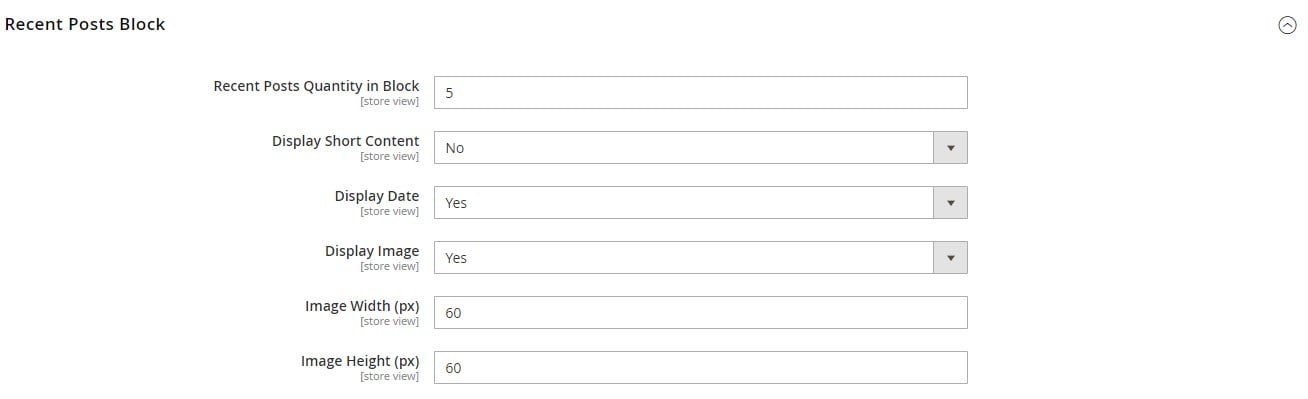This screenshot has height=399, width=1308.
Task: Click the arrow button on Display Short Content select
Action: click(950, 147)
